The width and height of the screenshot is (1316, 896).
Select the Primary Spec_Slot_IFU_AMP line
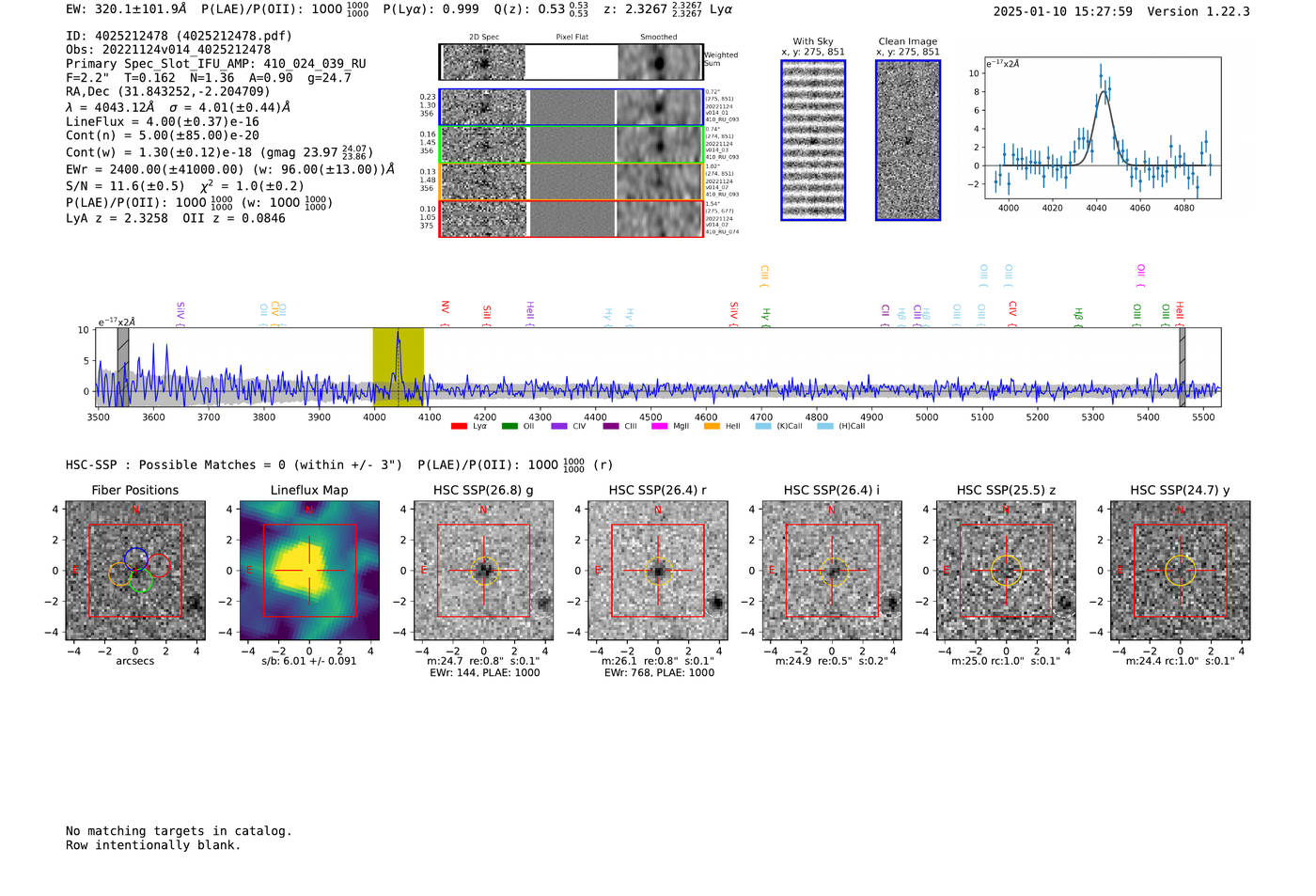click(x=216, y=63)
